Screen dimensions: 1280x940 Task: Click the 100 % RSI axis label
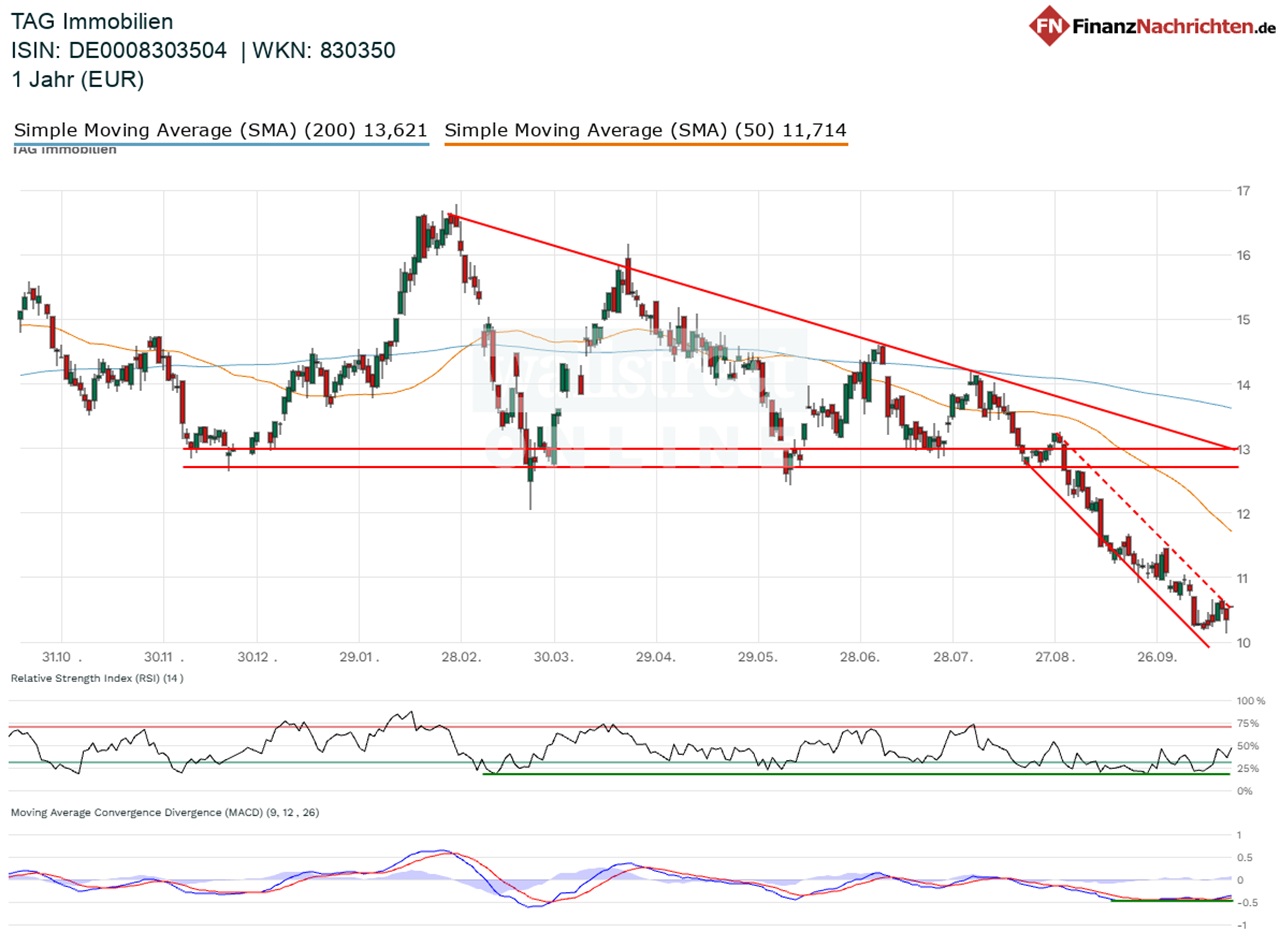pos(1250,701)
